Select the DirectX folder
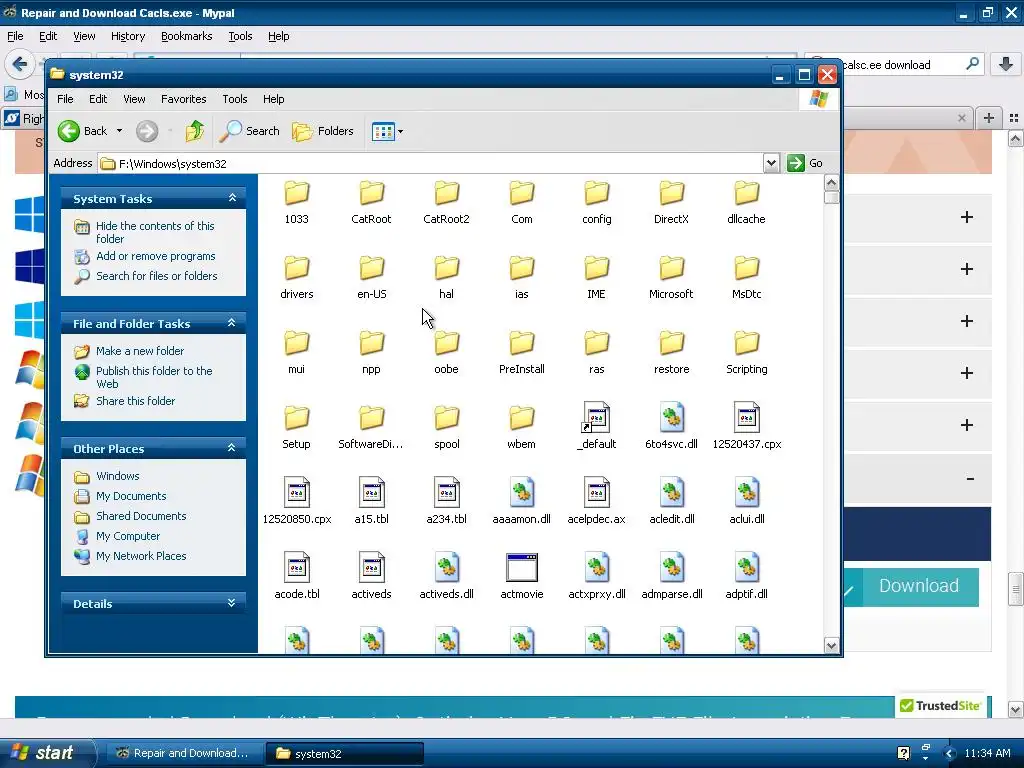 coord(671,203)
